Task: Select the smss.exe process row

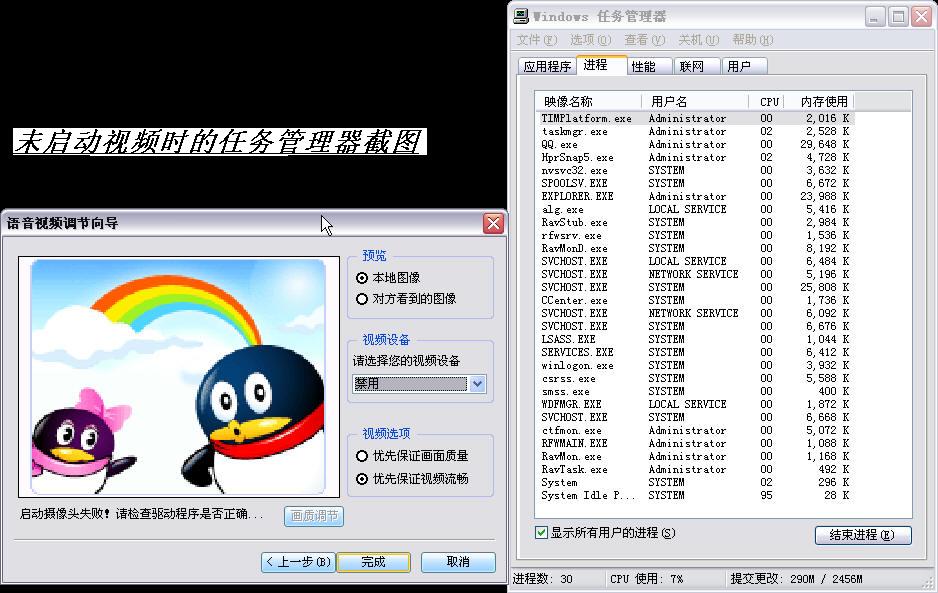Action: click(695, 391)
